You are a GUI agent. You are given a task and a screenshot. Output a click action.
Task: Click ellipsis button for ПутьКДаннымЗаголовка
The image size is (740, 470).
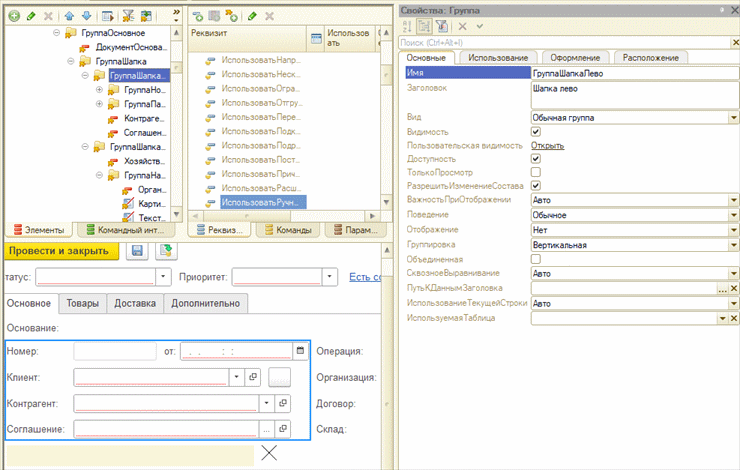723,288
